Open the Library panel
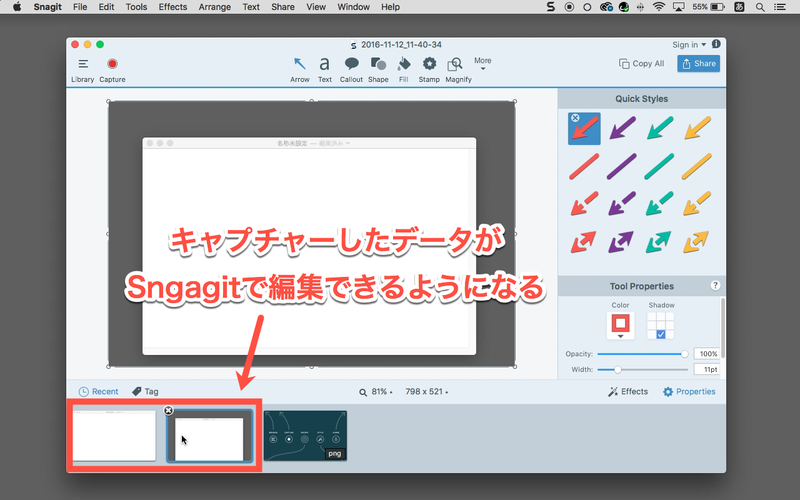Screen dimensions: 800x500 (x=83, y=69)
